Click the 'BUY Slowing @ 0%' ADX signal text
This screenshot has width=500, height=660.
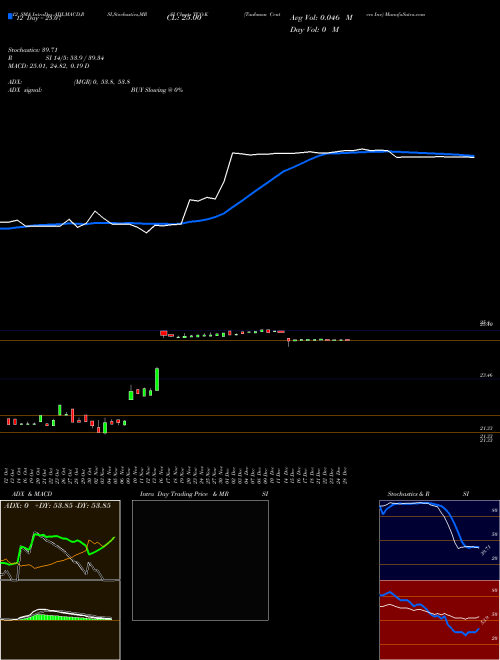coord(157,90)
